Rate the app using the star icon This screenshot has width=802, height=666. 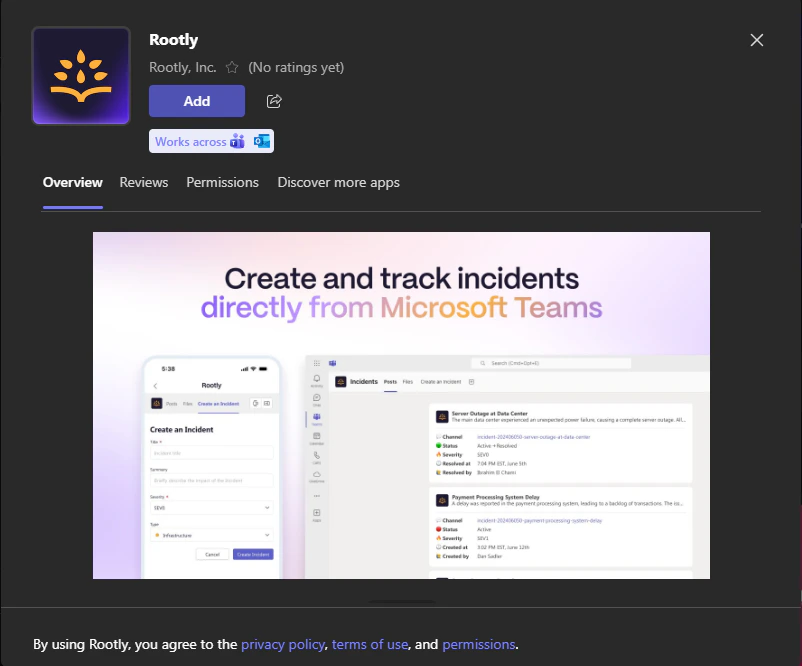click(x=231, y=66)
